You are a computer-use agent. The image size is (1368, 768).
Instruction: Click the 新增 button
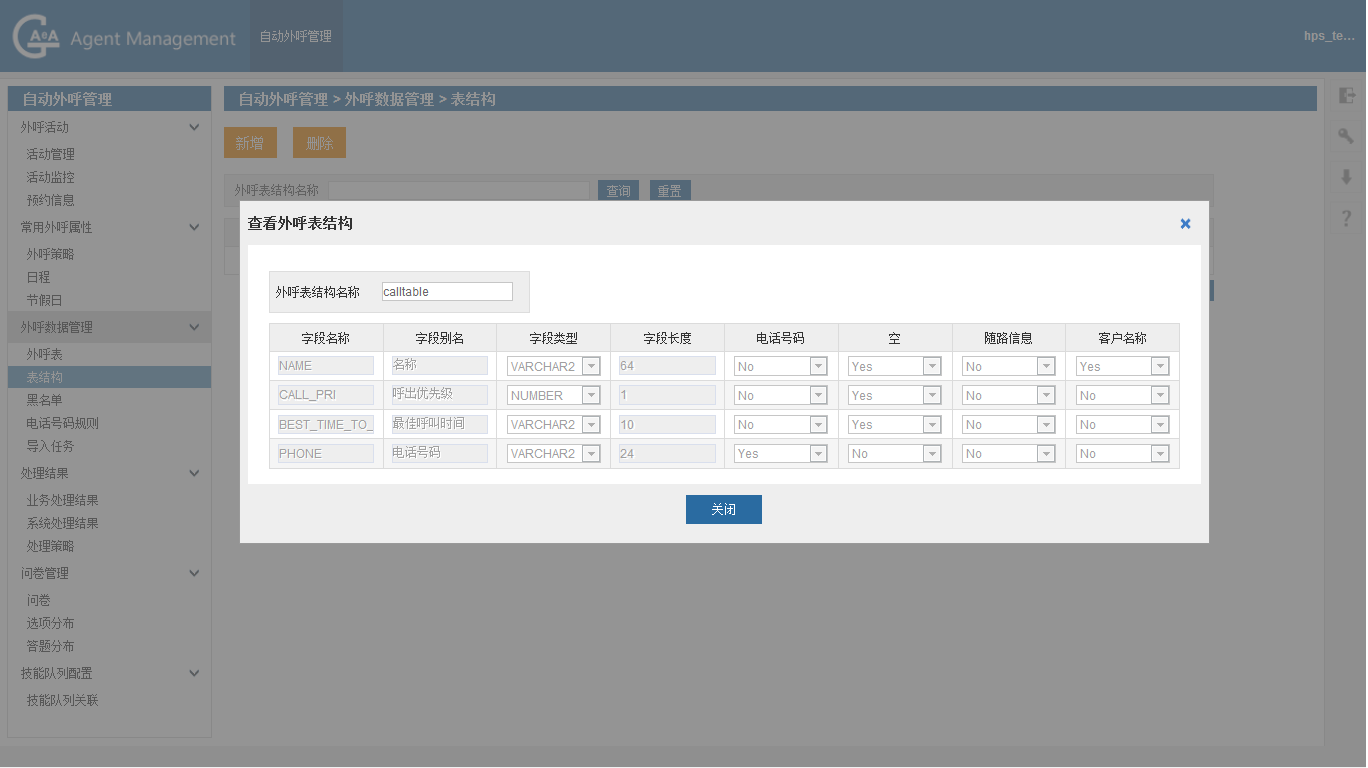coord(249,143)
